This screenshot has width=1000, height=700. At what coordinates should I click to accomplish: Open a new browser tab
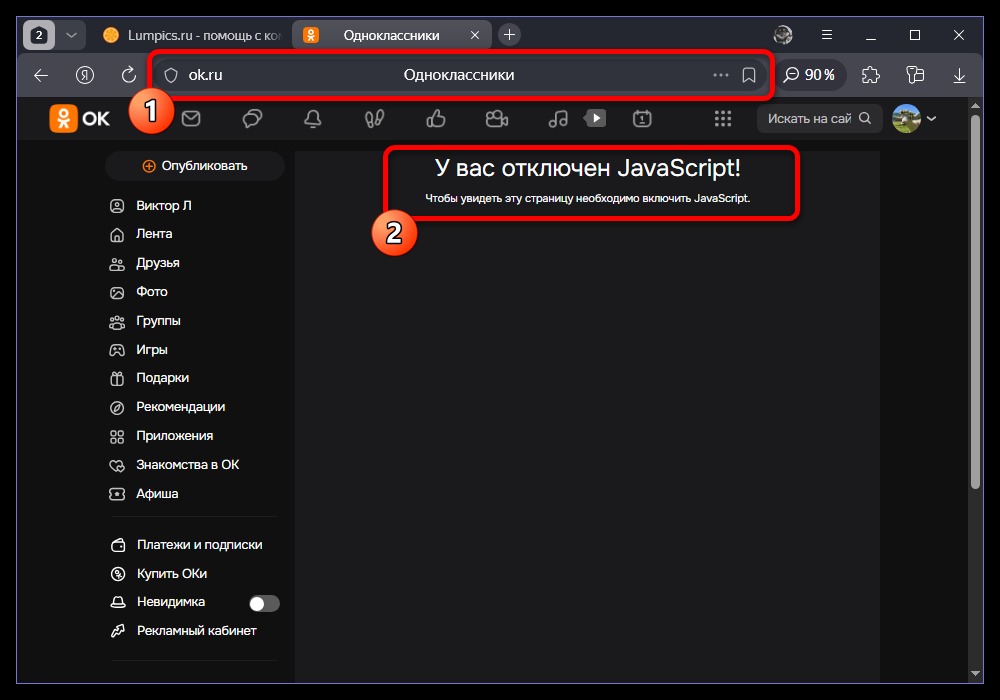(509, 35)
